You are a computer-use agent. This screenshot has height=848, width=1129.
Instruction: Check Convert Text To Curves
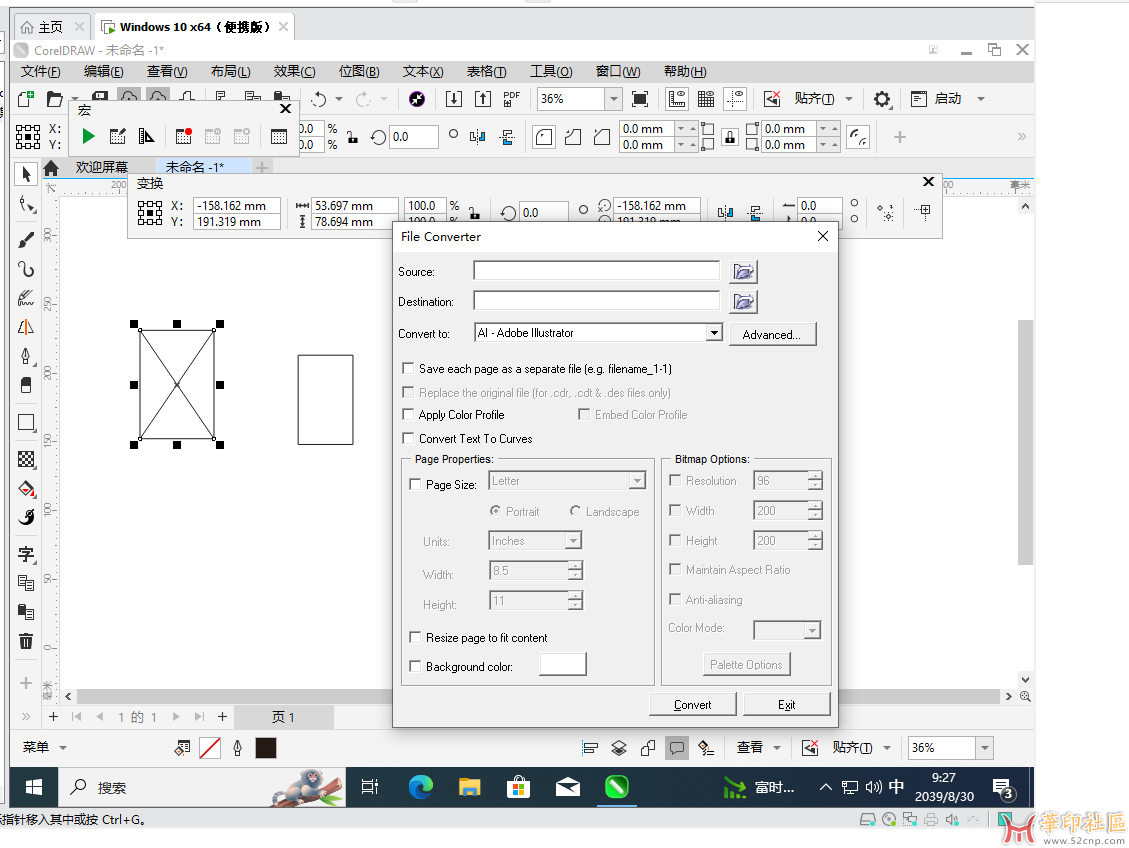tap(408, 438)
